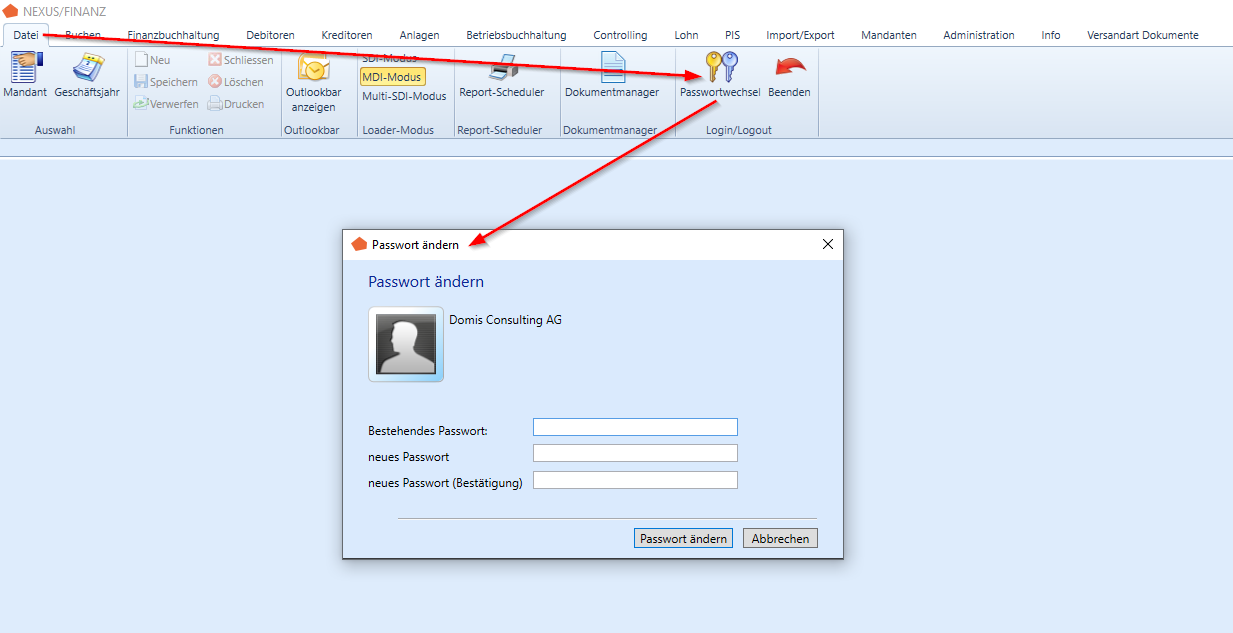Image resolution: width=1233 pixels, height=633 pixels.
Task: Click the Passwortwechsel keys icon
Action: (721, 67)
